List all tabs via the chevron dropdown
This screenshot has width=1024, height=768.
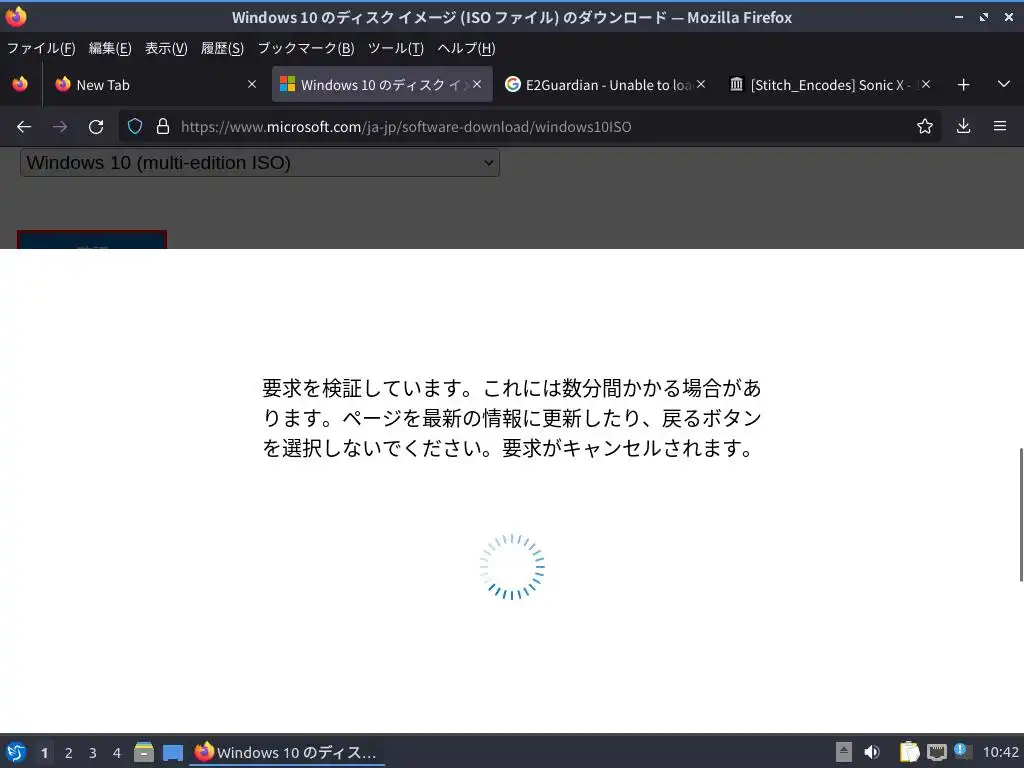tap(1004, 84)
